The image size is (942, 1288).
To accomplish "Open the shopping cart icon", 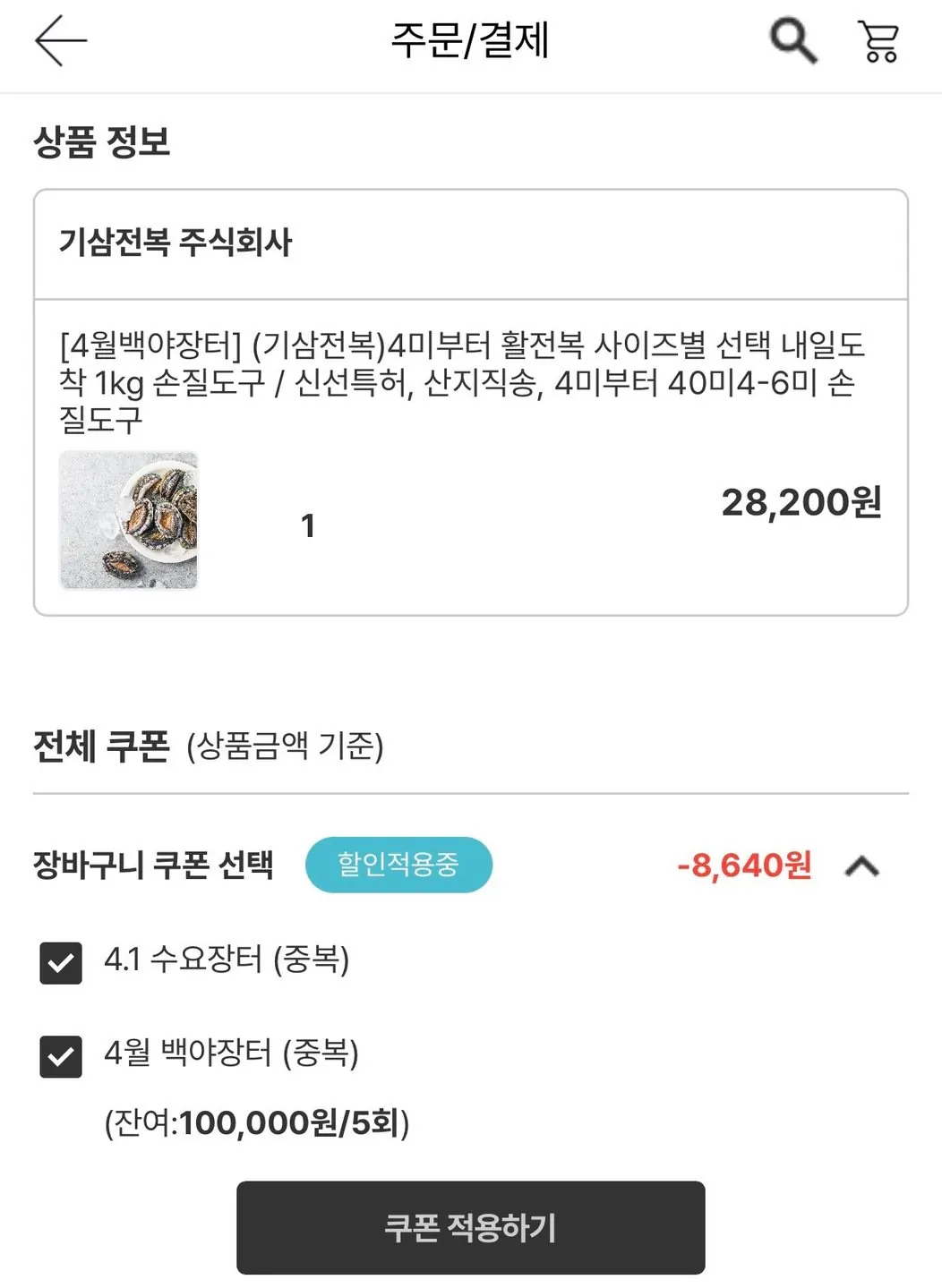I will [878, 41].
